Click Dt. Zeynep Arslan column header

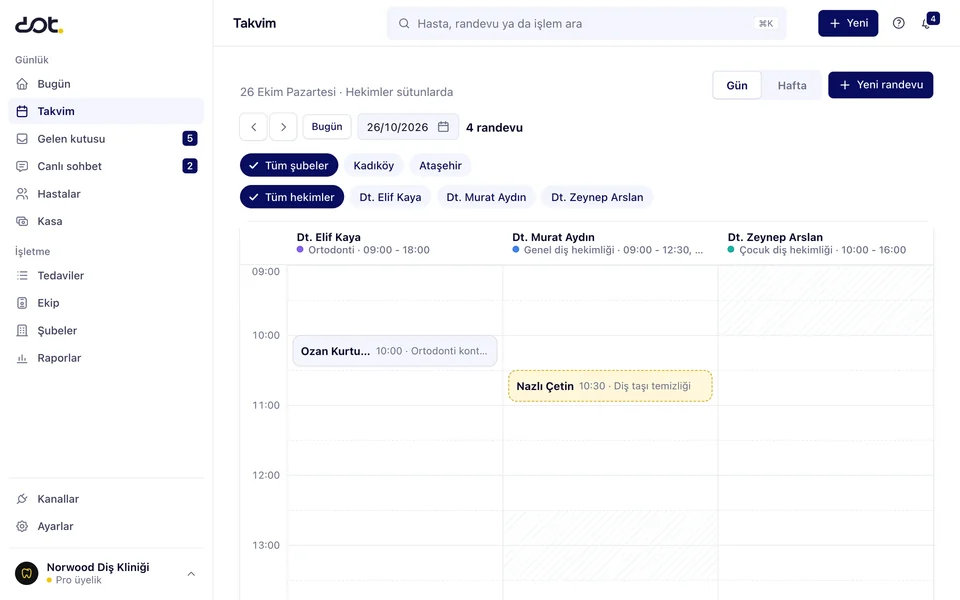(x=826, y=243)
